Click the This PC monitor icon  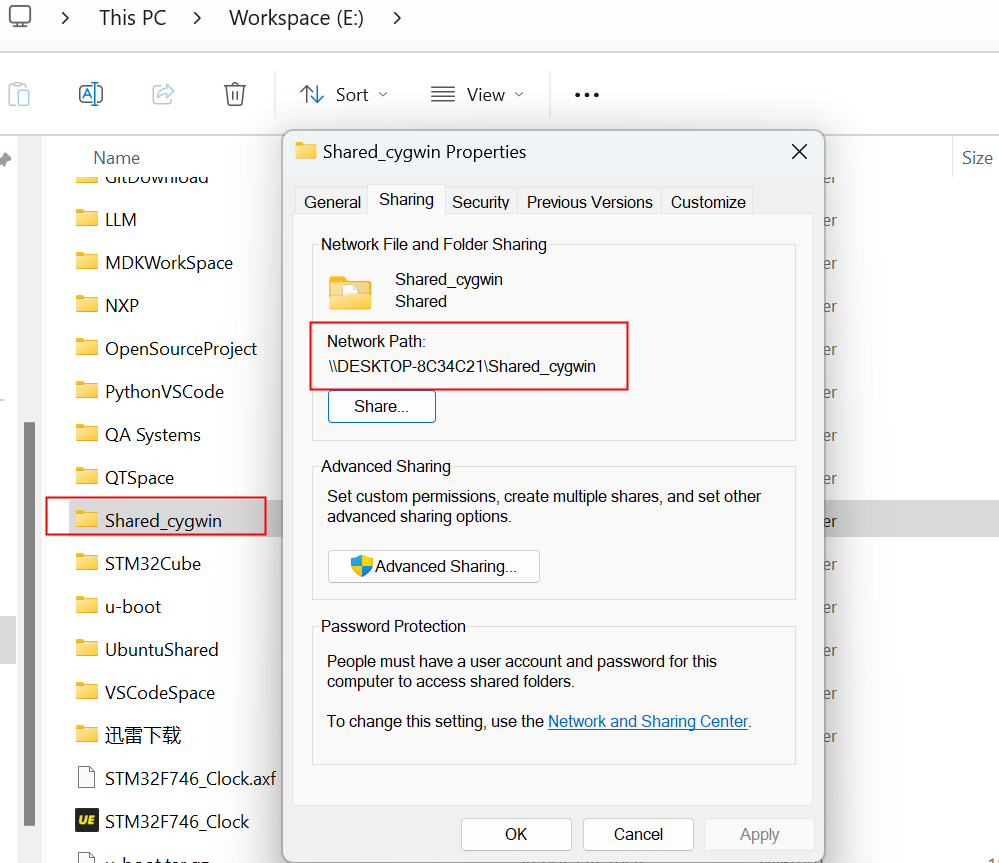pos(20,17)
